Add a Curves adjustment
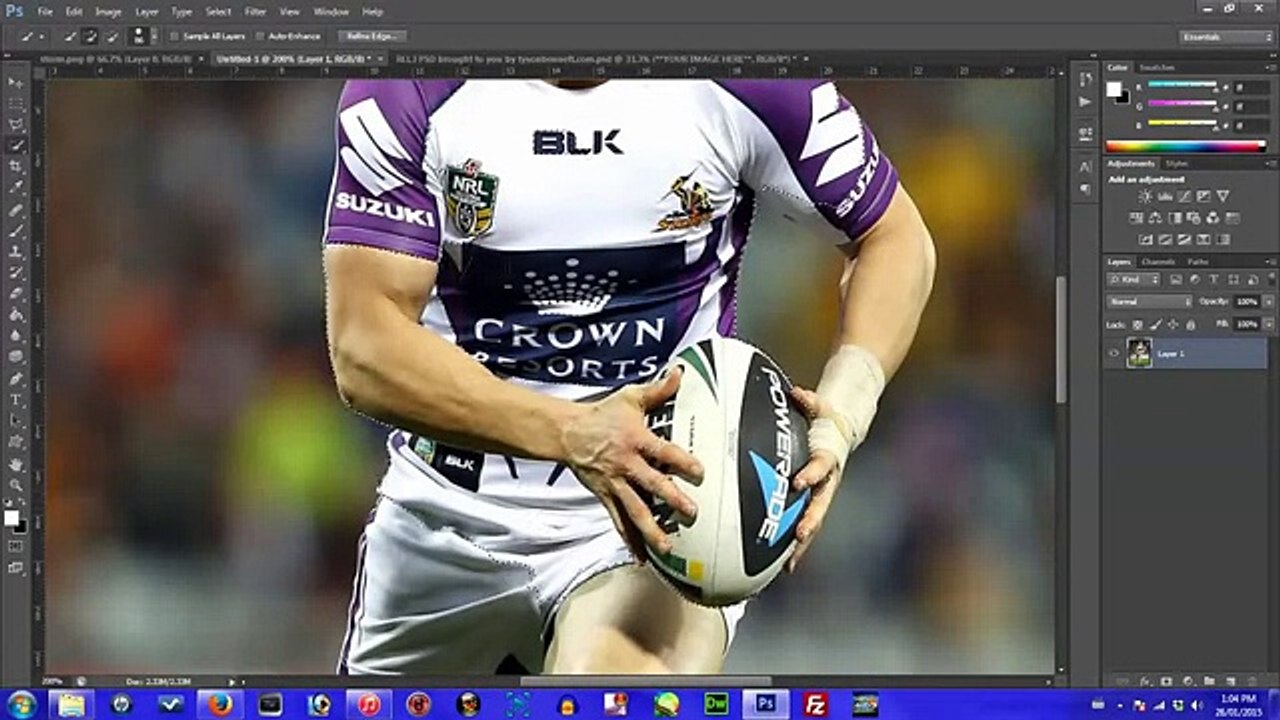 click(x=1183, y=196)
